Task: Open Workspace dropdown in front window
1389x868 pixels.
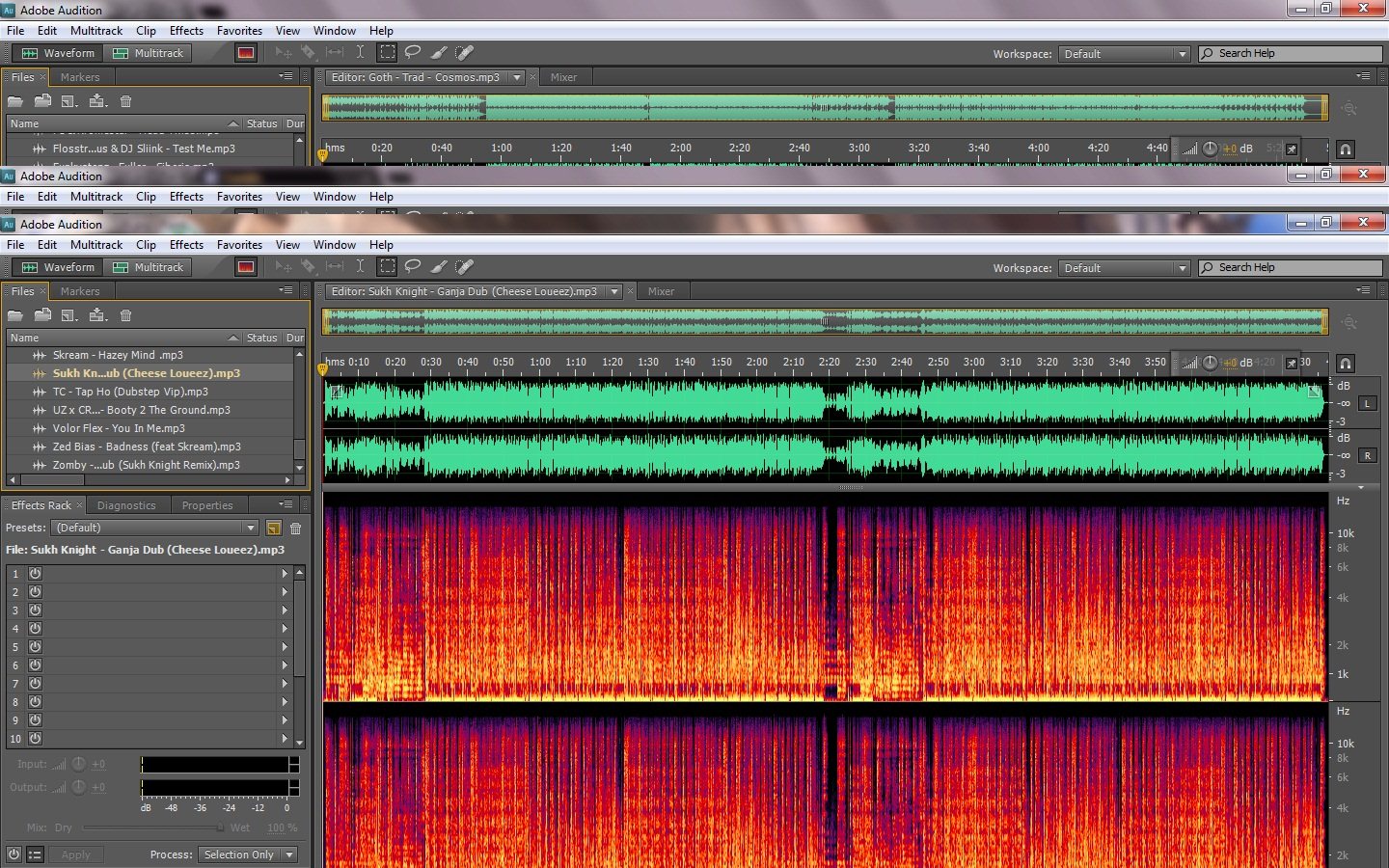Action: point(1124,268)
